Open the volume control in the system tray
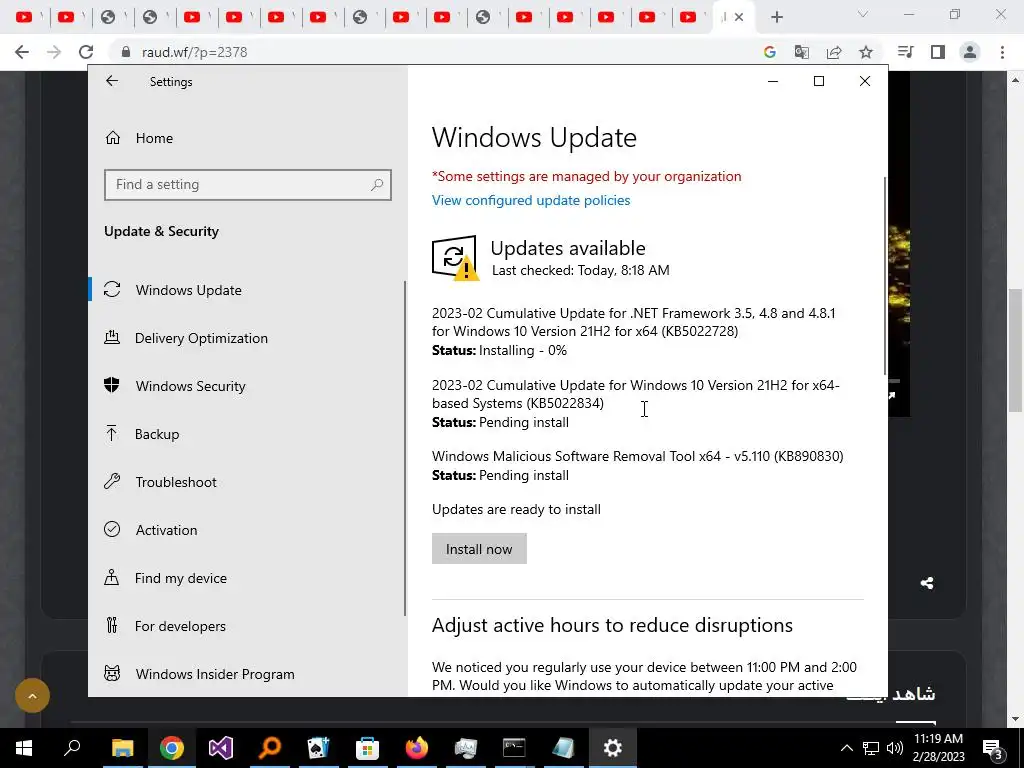This screenshot has width=1024, height=768. (895, 748)
